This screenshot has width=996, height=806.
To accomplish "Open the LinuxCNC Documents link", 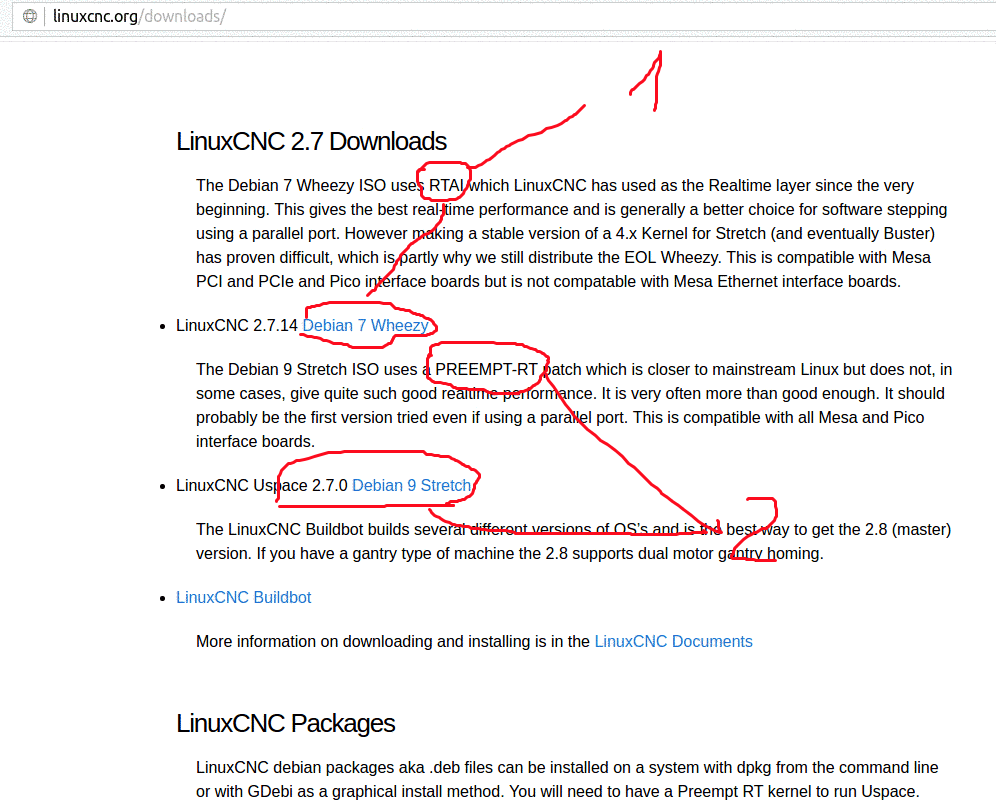I will [673, 641].
